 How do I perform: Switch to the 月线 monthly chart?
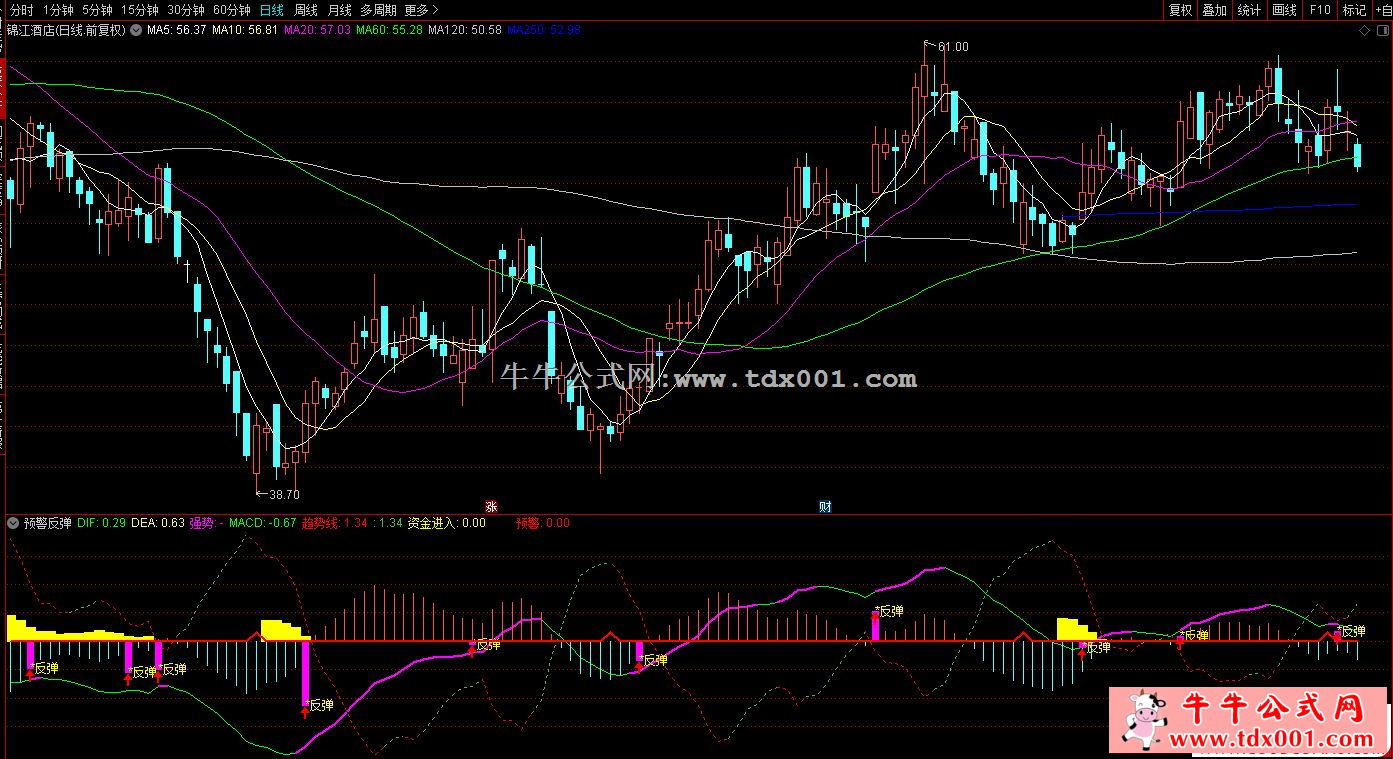pos(340,10)
